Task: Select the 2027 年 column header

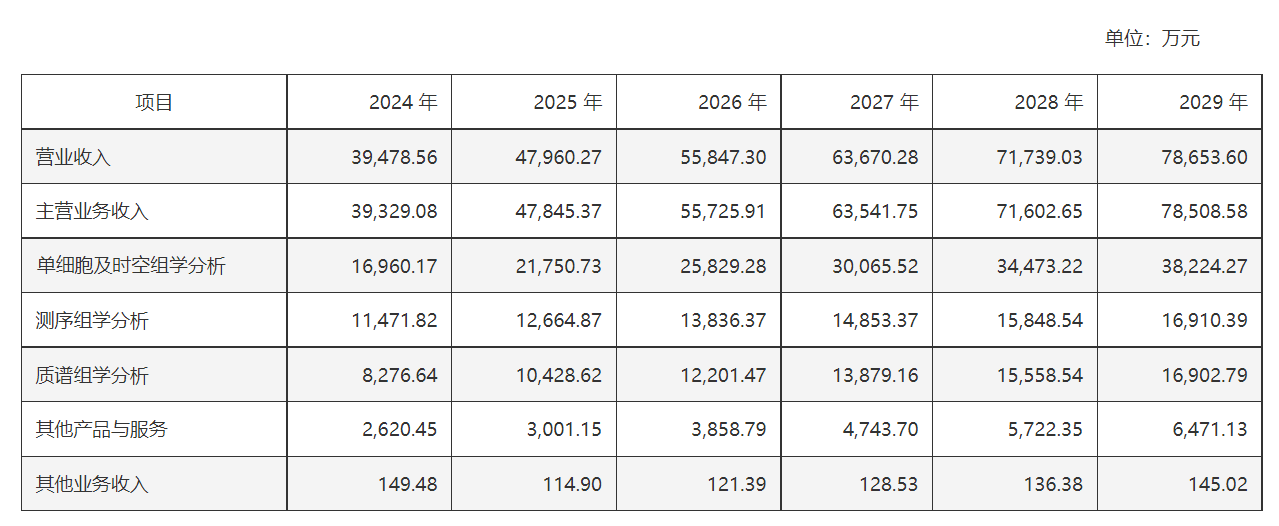Action: point(857,102)
